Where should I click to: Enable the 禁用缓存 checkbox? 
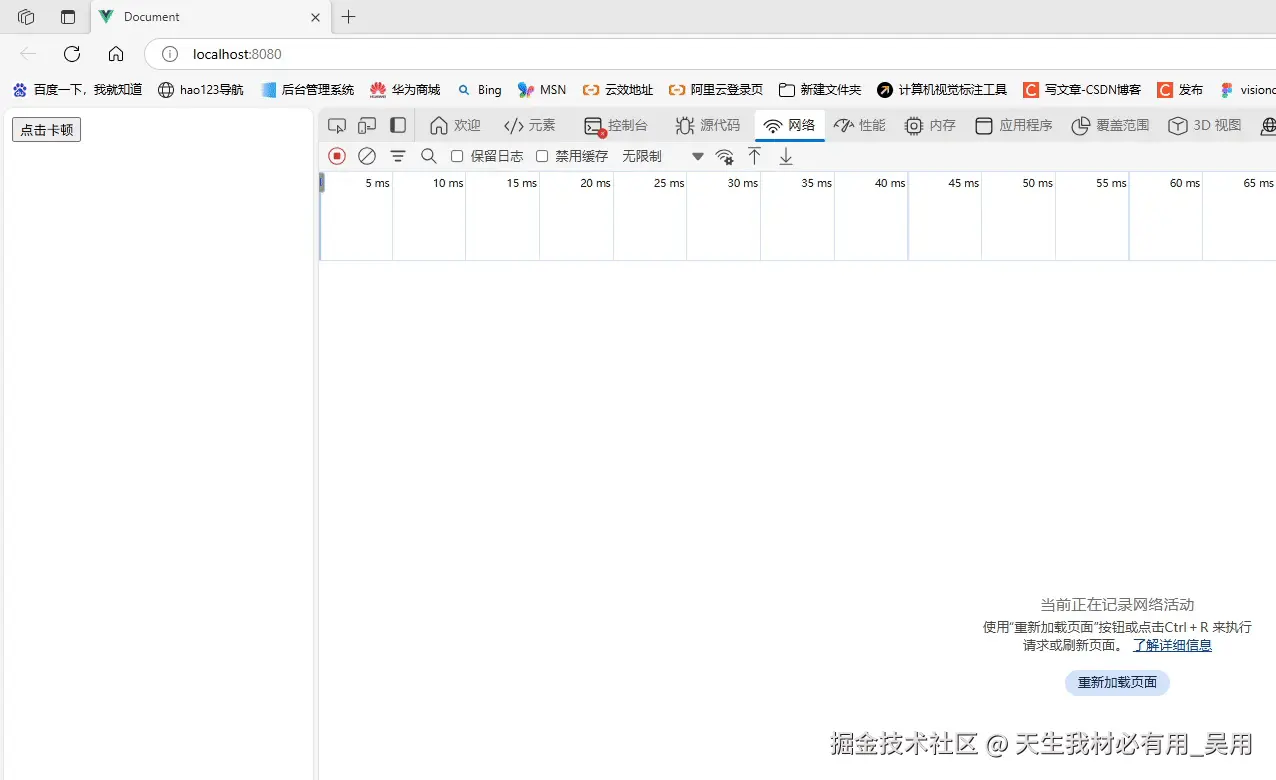click(x=542, y=156)
